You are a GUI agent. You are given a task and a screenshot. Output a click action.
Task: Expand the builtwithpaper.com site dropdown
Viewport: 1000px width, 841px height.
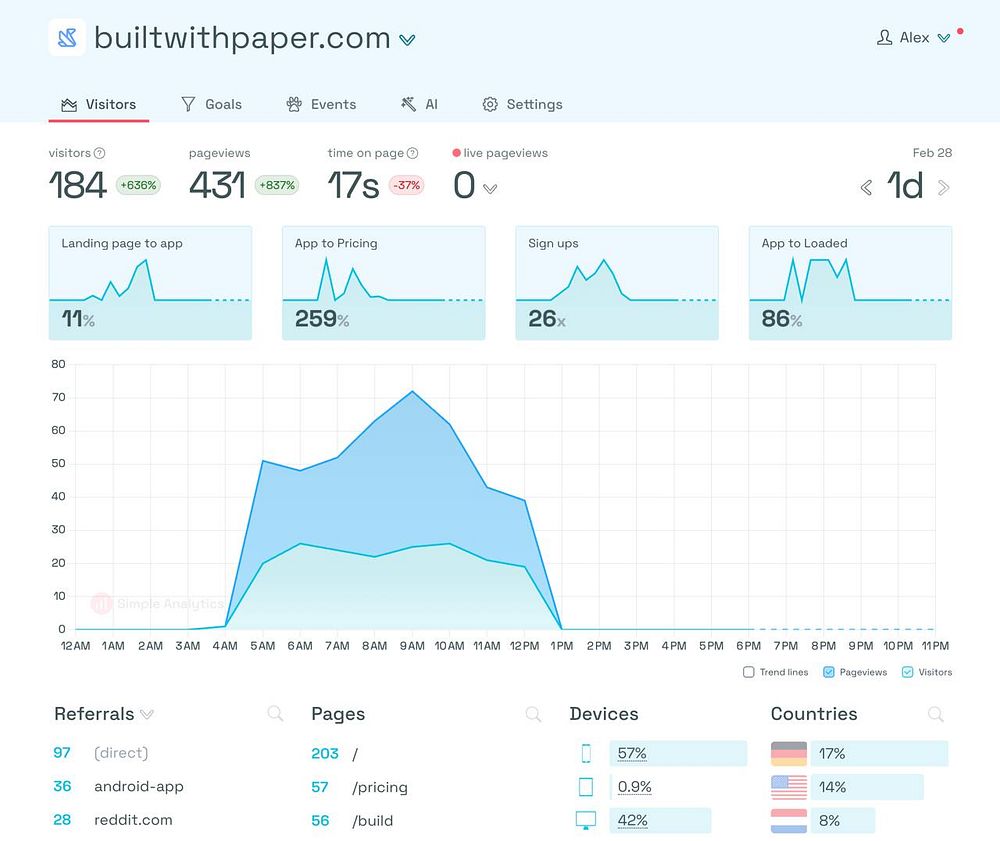click(x=408, y=40)
